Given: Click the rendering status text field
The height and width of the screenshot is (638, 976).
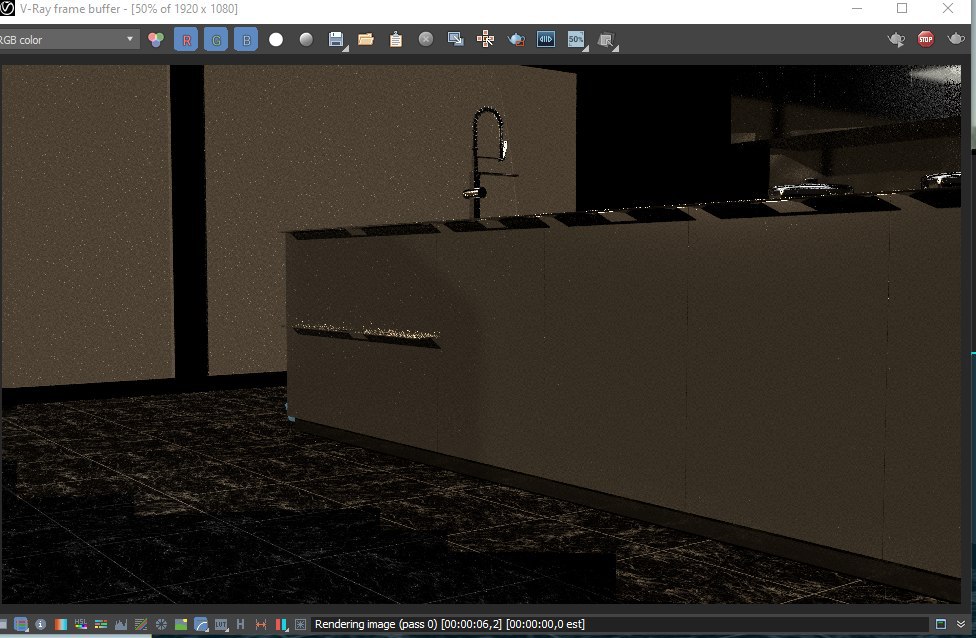Looking at the screenshot, I should point(619,624).
